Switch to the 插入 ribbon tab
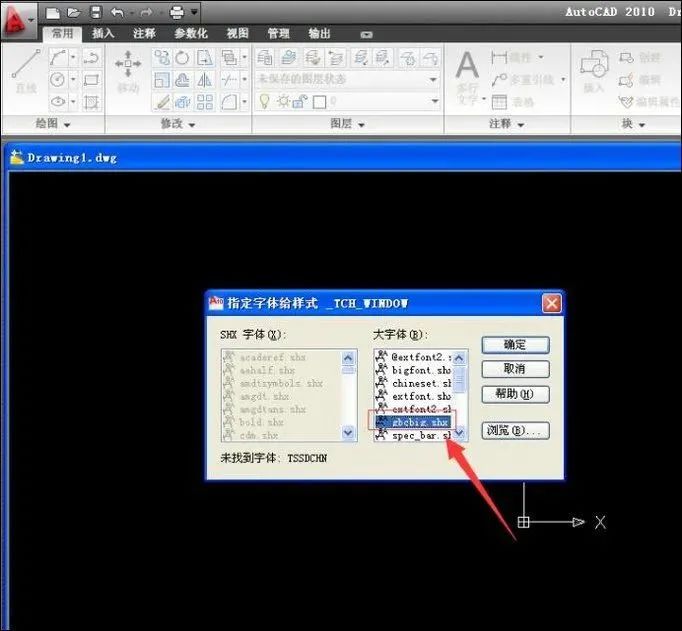 (103, 33)
